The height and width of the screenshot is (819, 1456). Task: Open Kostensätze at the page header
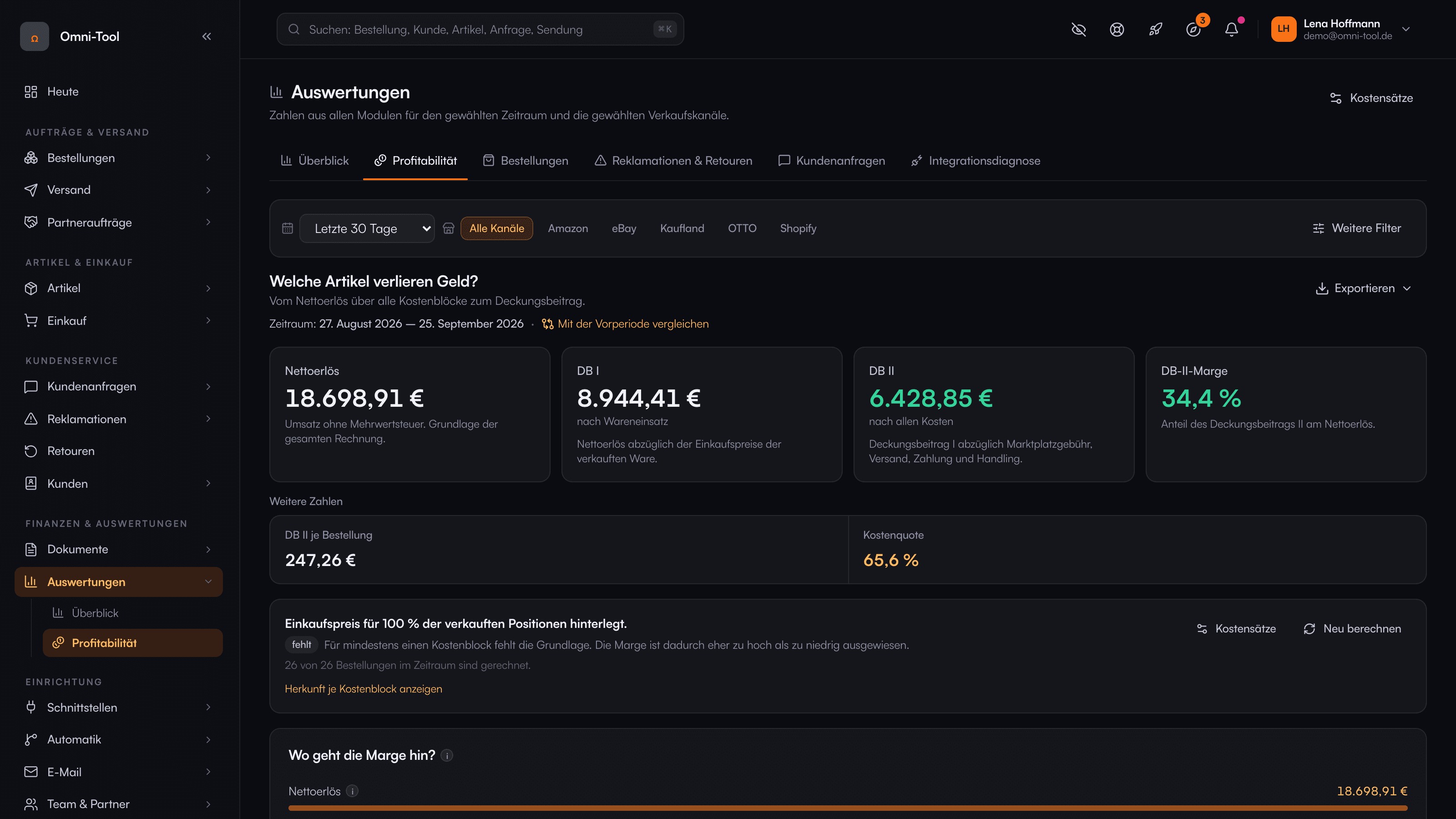tap(1371, 98)
